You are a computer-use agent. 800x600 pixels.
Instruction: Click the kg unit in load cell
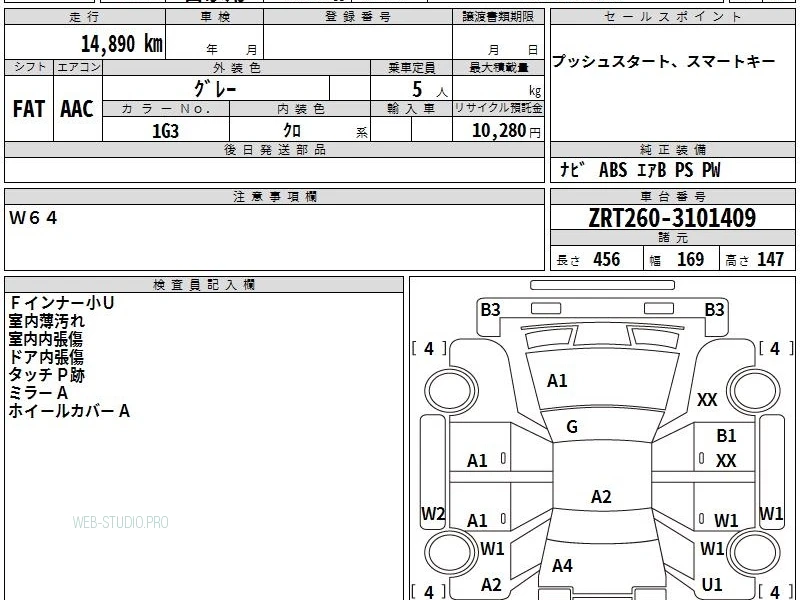pos(535,91)
